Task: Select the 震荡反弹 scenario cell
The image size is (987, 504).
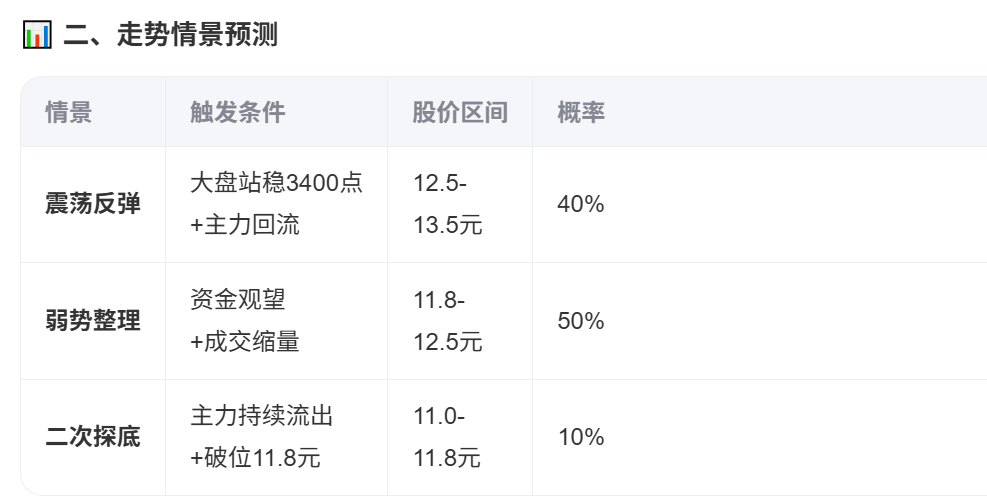Action: (x=93, y=204)
